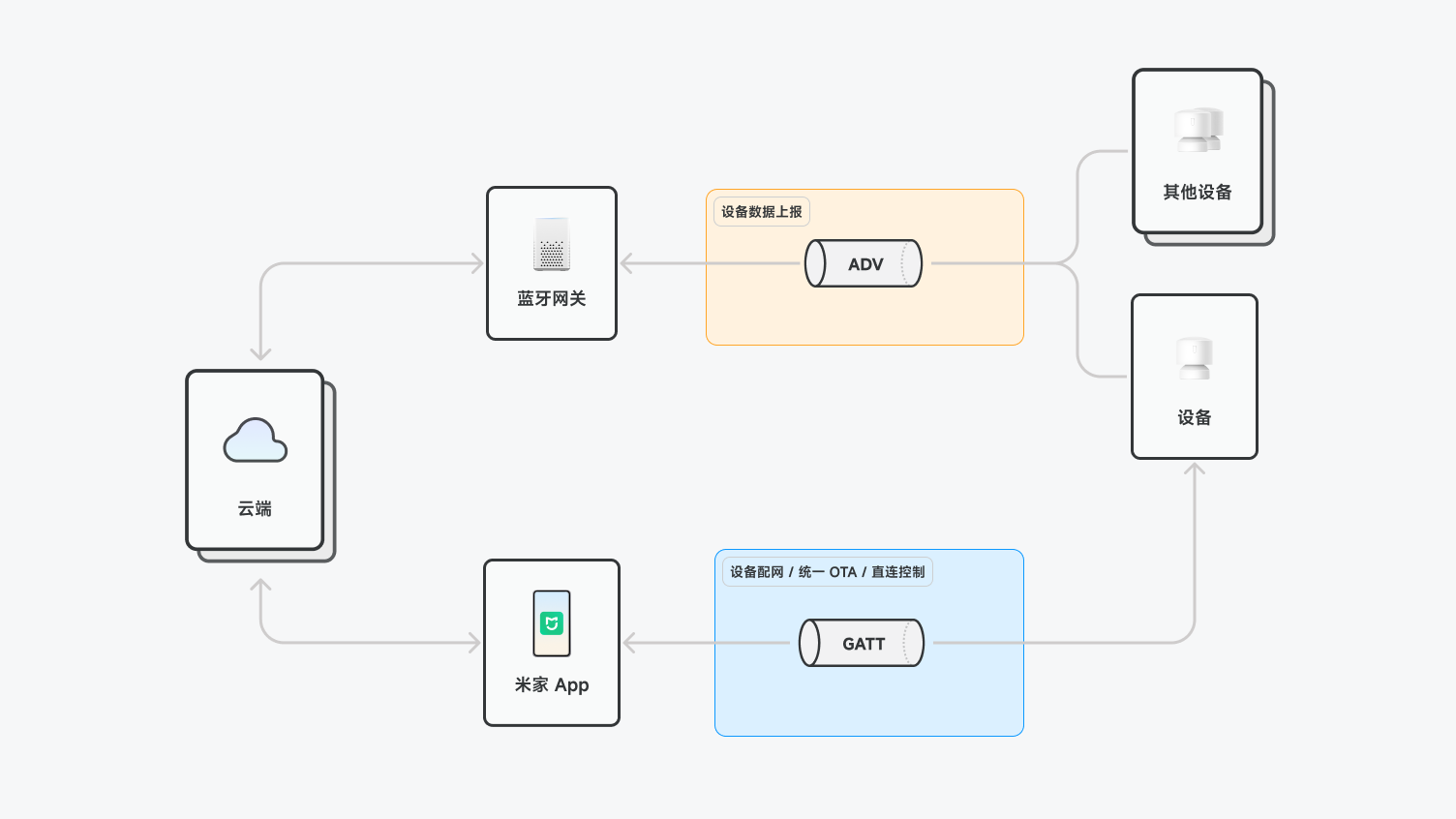1456x819 pixels.
Task: Click the Mi Home phone app icon
Action: (552, 623)
